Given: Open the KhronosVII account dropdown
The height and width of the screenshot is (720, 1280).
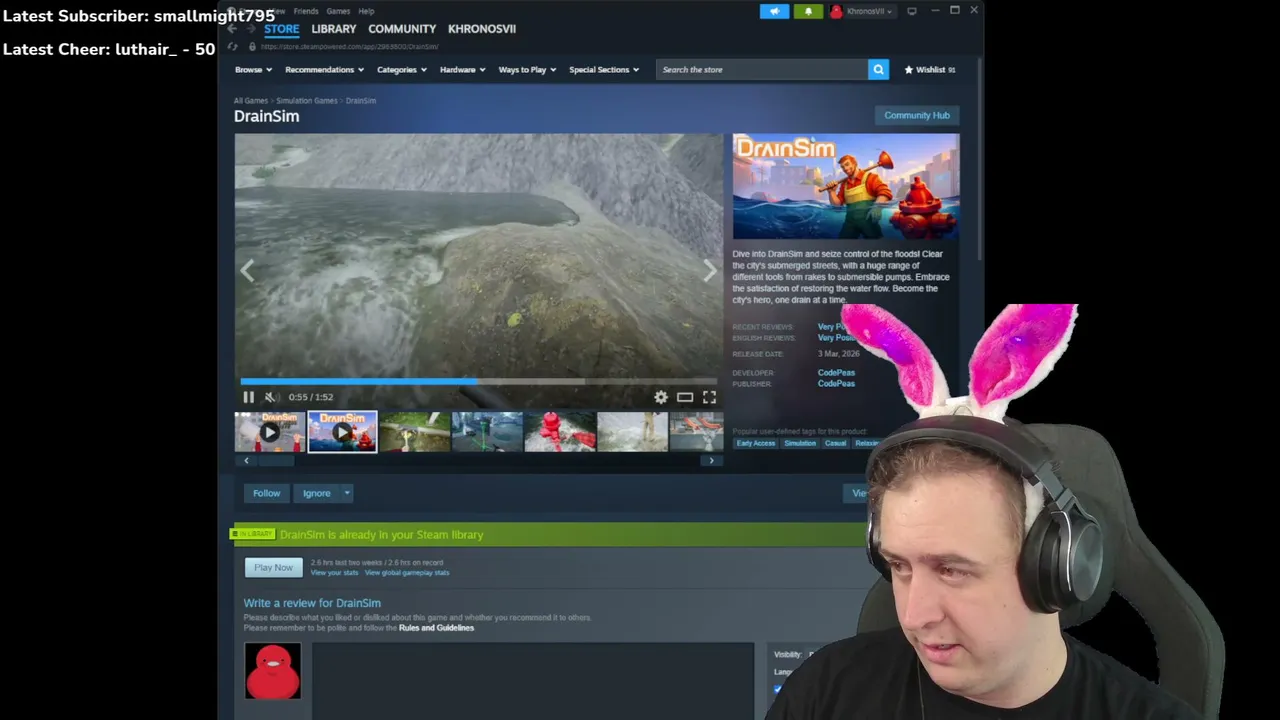Looking at the screenshot, I should [x=867, y=11].
